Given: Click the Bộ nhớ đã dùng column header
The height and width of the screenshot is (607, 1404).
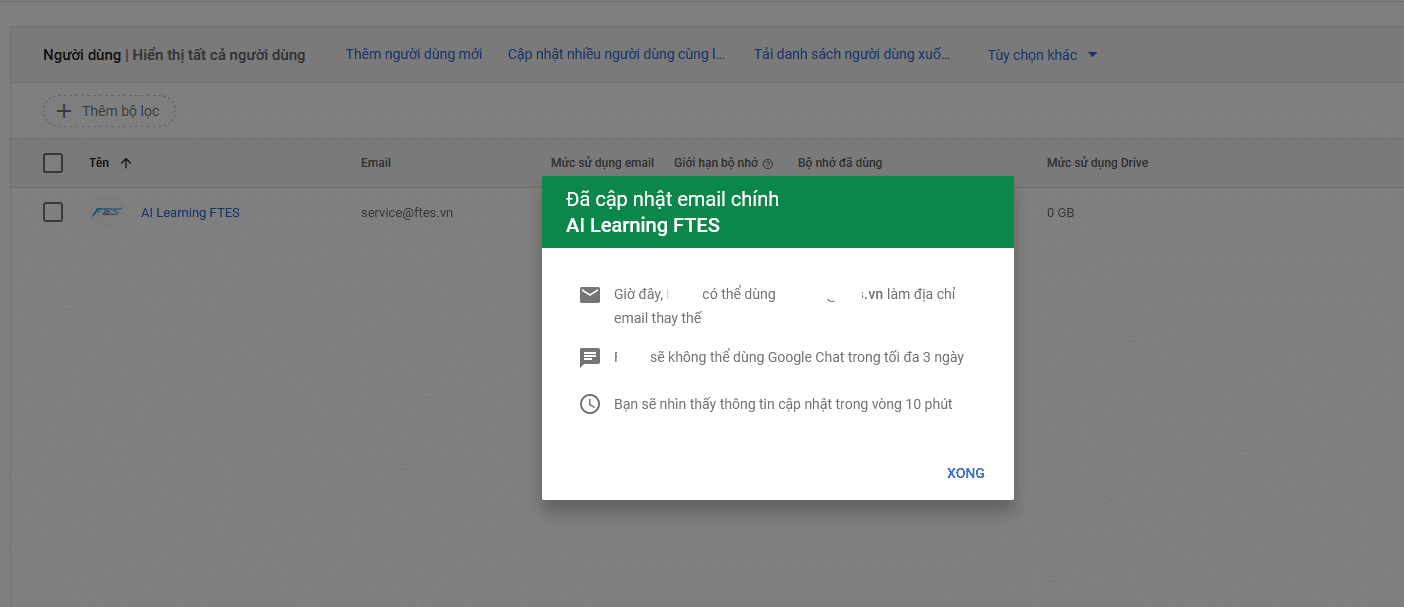Looking at the screenshot, I should 840,163.
